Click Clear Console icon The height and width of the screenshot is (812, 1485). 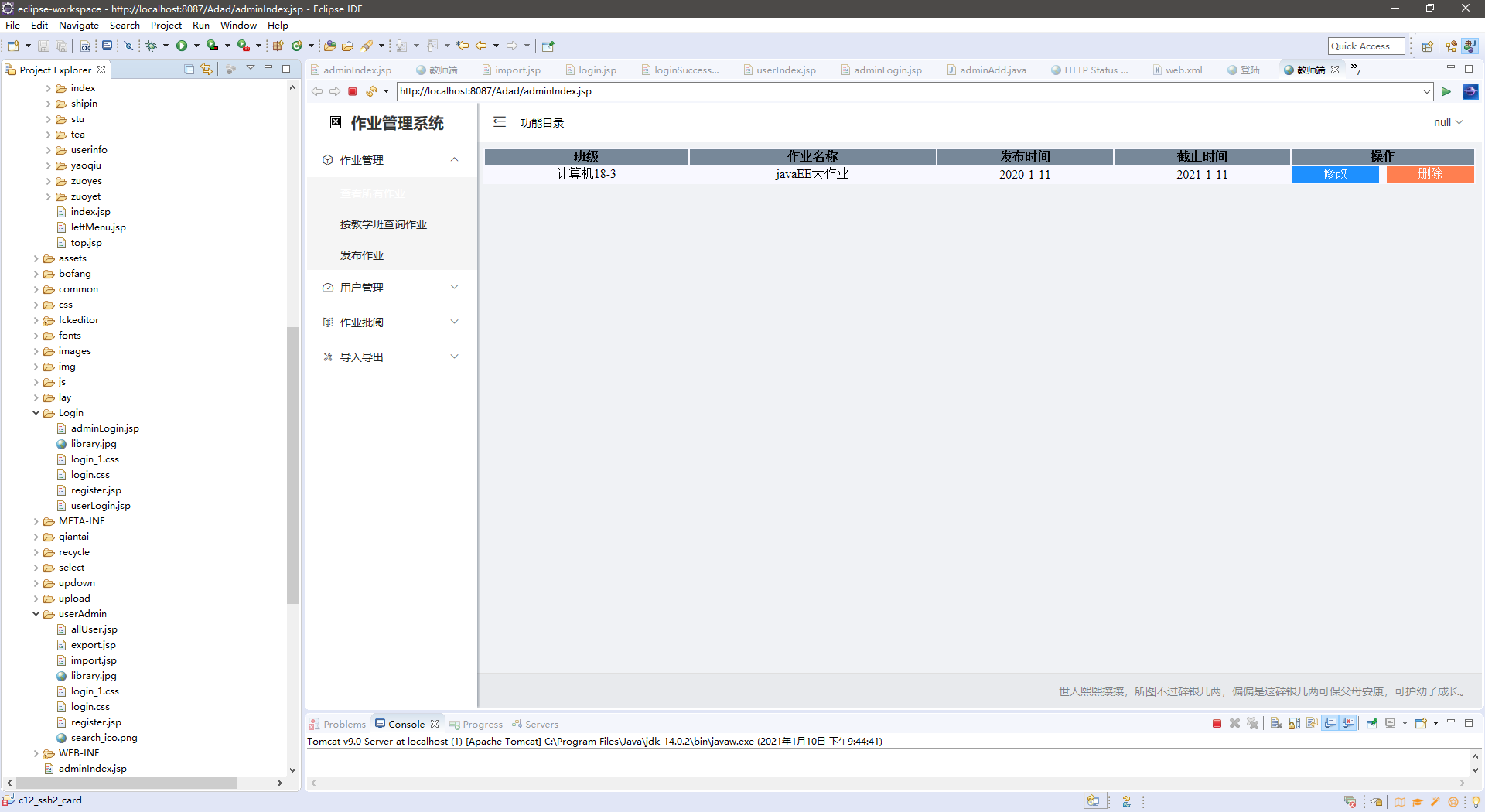click(x=1276, y=724)
